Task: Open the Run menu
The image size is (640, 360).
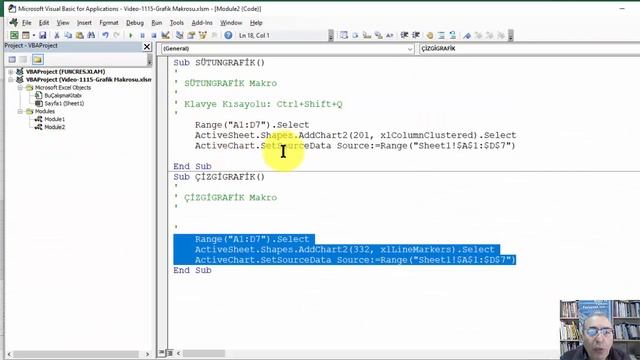Action: 156,23
